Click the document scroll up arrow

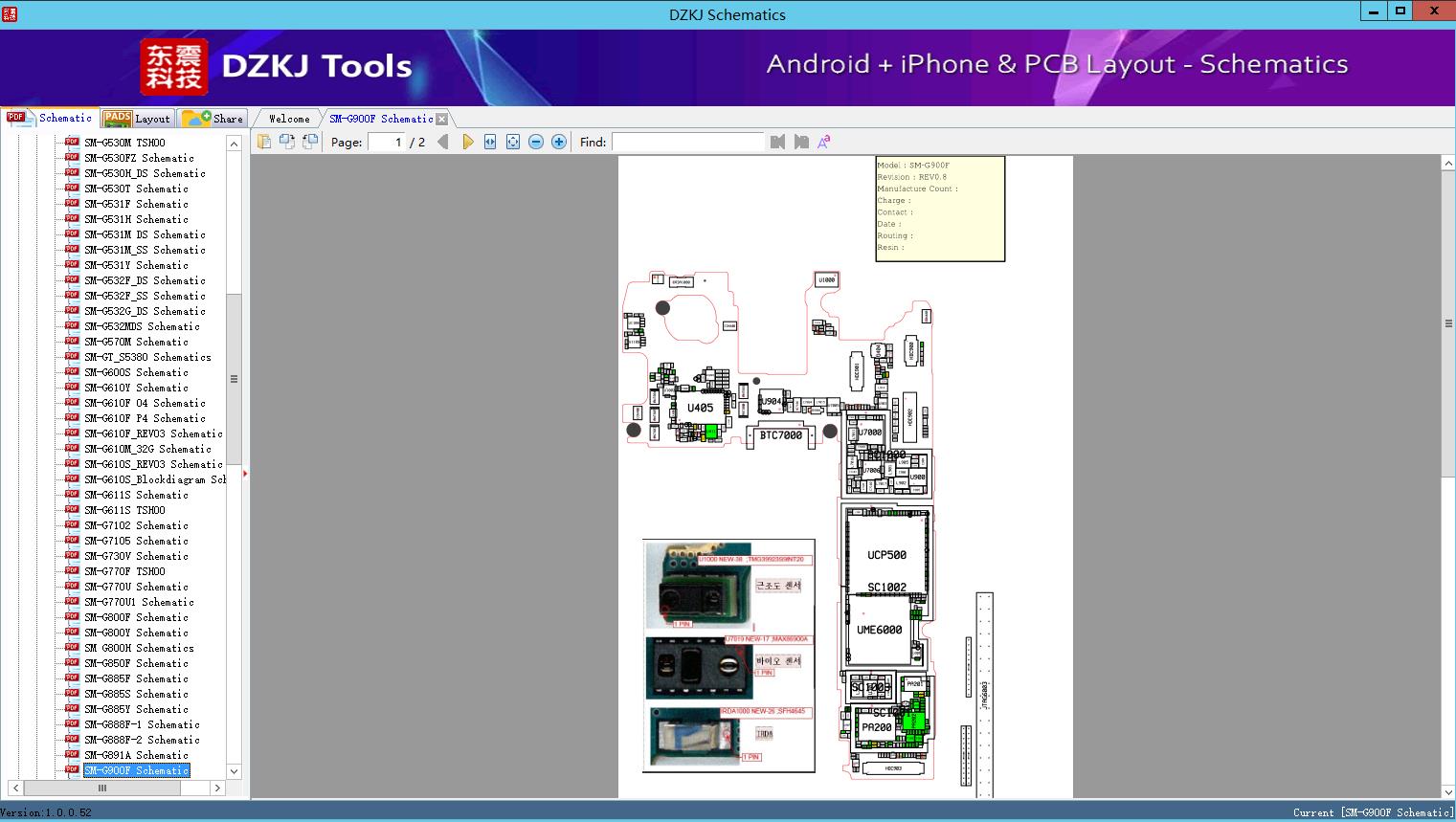coord(1448,164)
